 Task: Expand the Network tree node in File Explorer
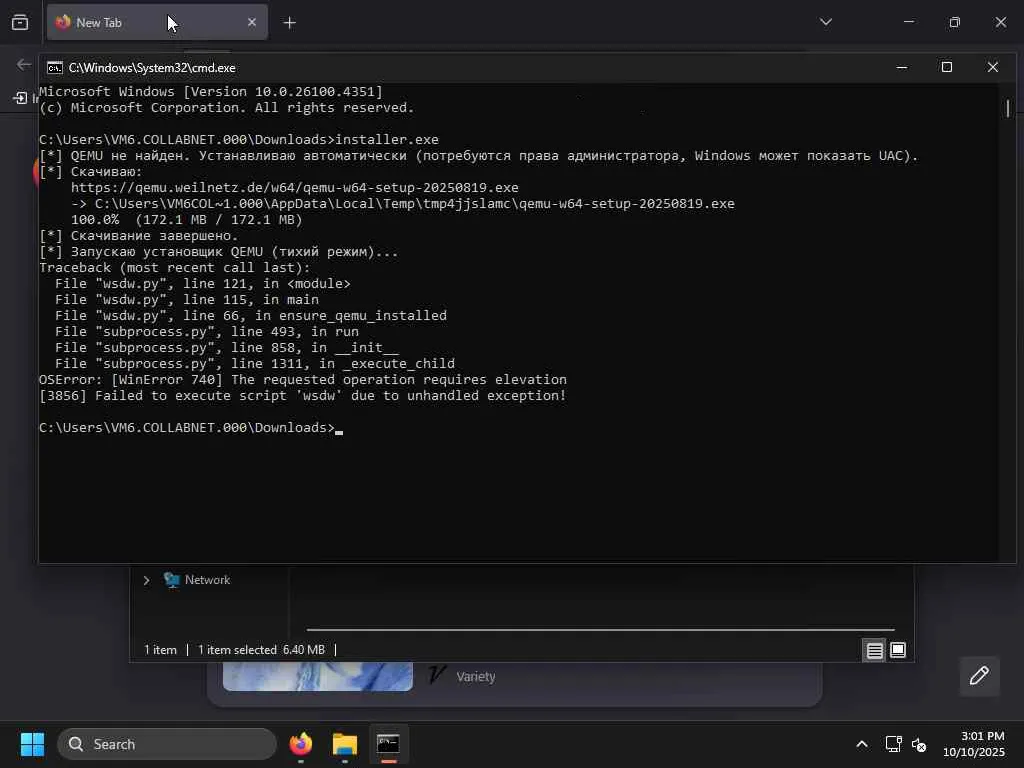coord(146,580)
